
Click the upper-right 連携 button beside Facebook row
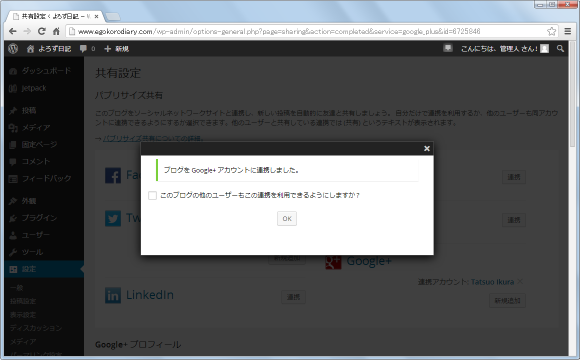point(514,177)
